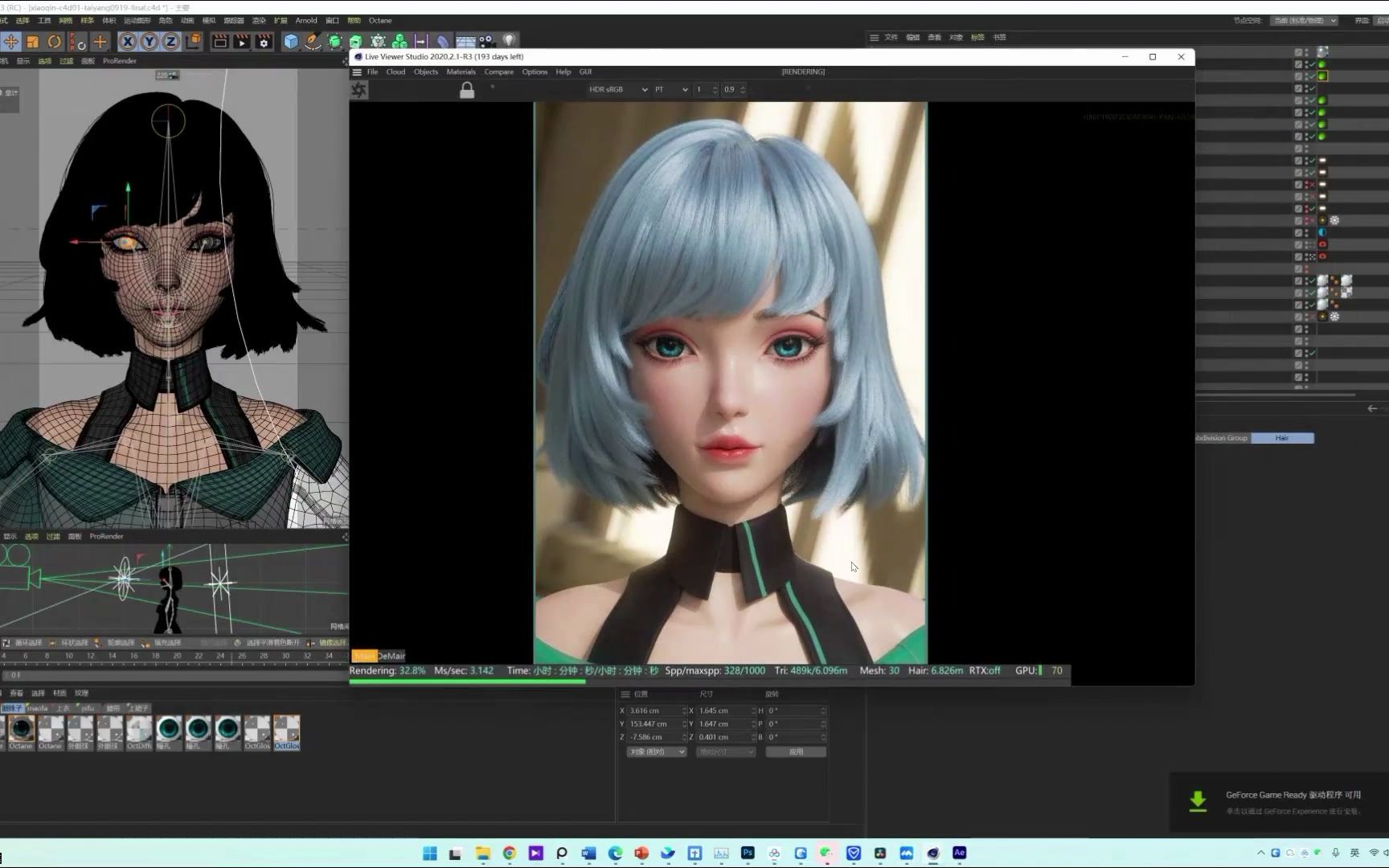Viewport: 1389px width, 868px height.
Task: Toggle Z axis lock
Action: pos(171,42)
